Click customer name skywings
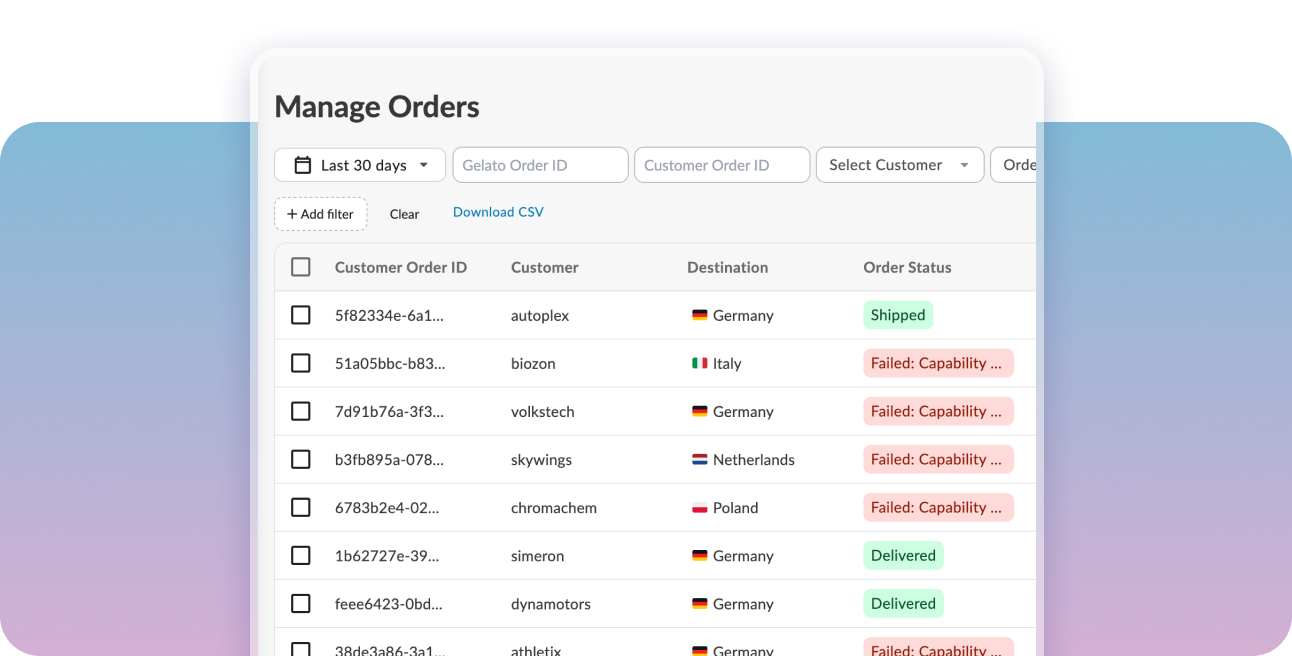The width and height of the screenshot is (1292, 656). pos(541,459)
